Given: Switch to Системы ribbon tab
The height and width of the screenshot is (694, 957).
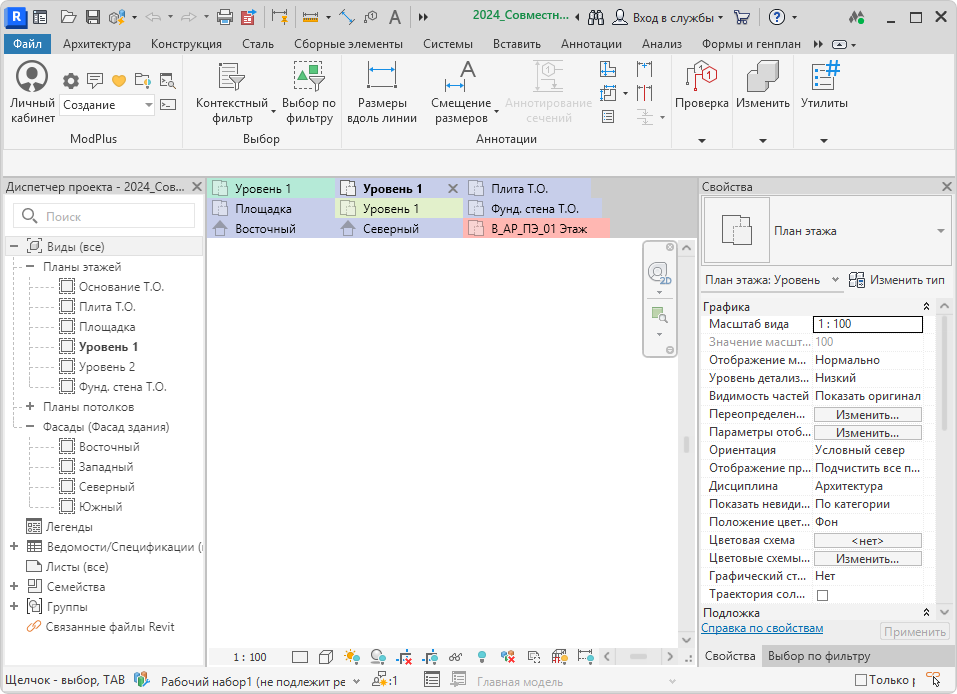Looking at the screenshot, I should [447, 44].
